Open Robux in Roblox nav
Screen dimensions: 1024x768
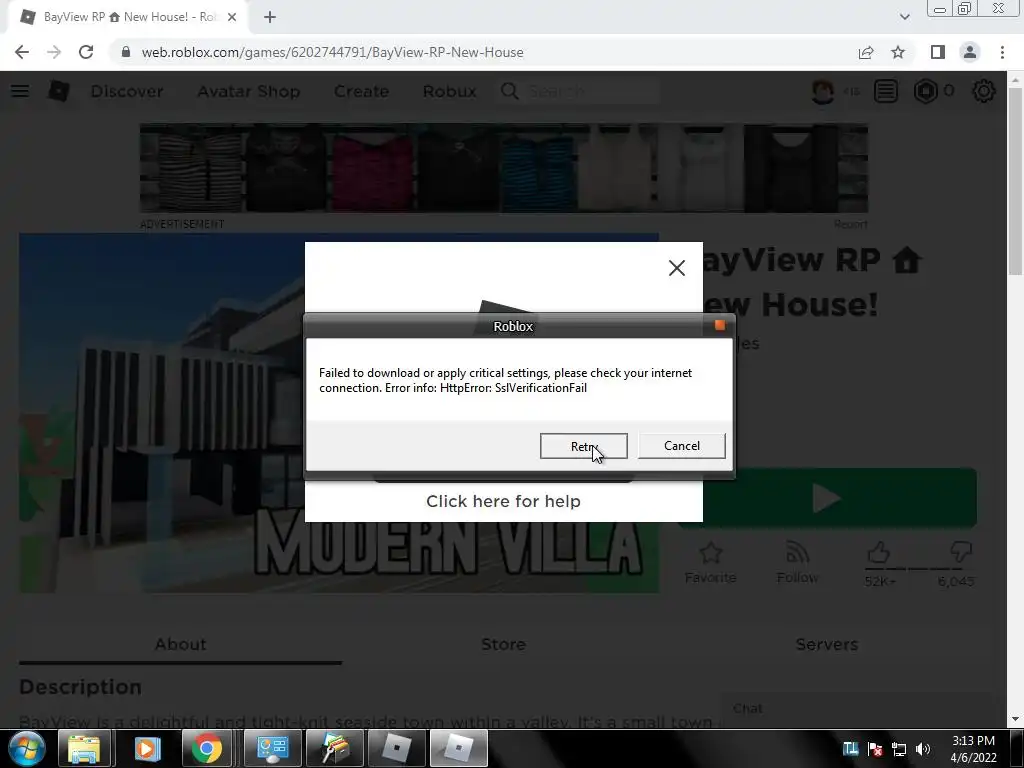[449, 91]
